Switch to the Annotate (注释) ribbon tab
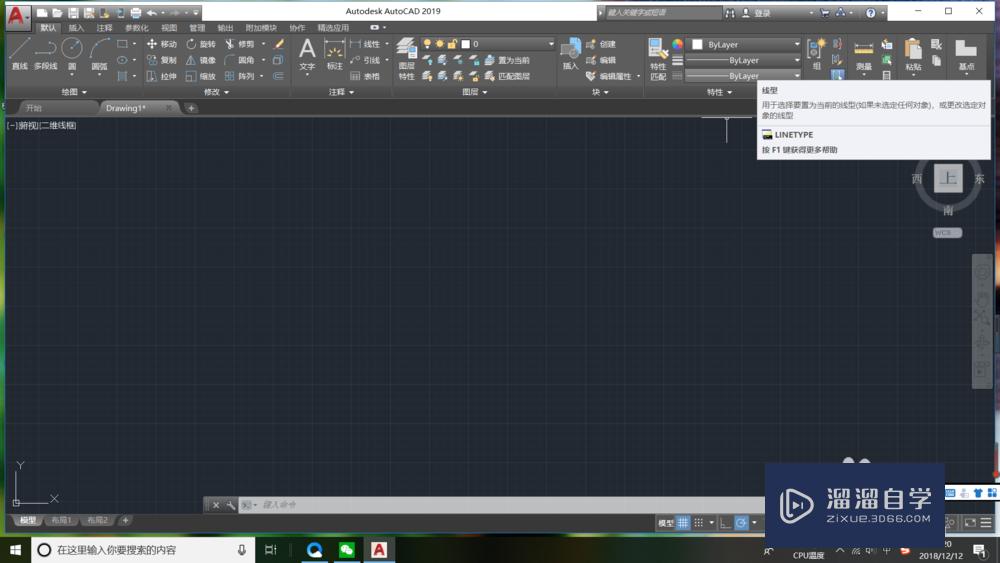Image resolution: width=1000 pixels, height=563 pixels. coord(104,28)
